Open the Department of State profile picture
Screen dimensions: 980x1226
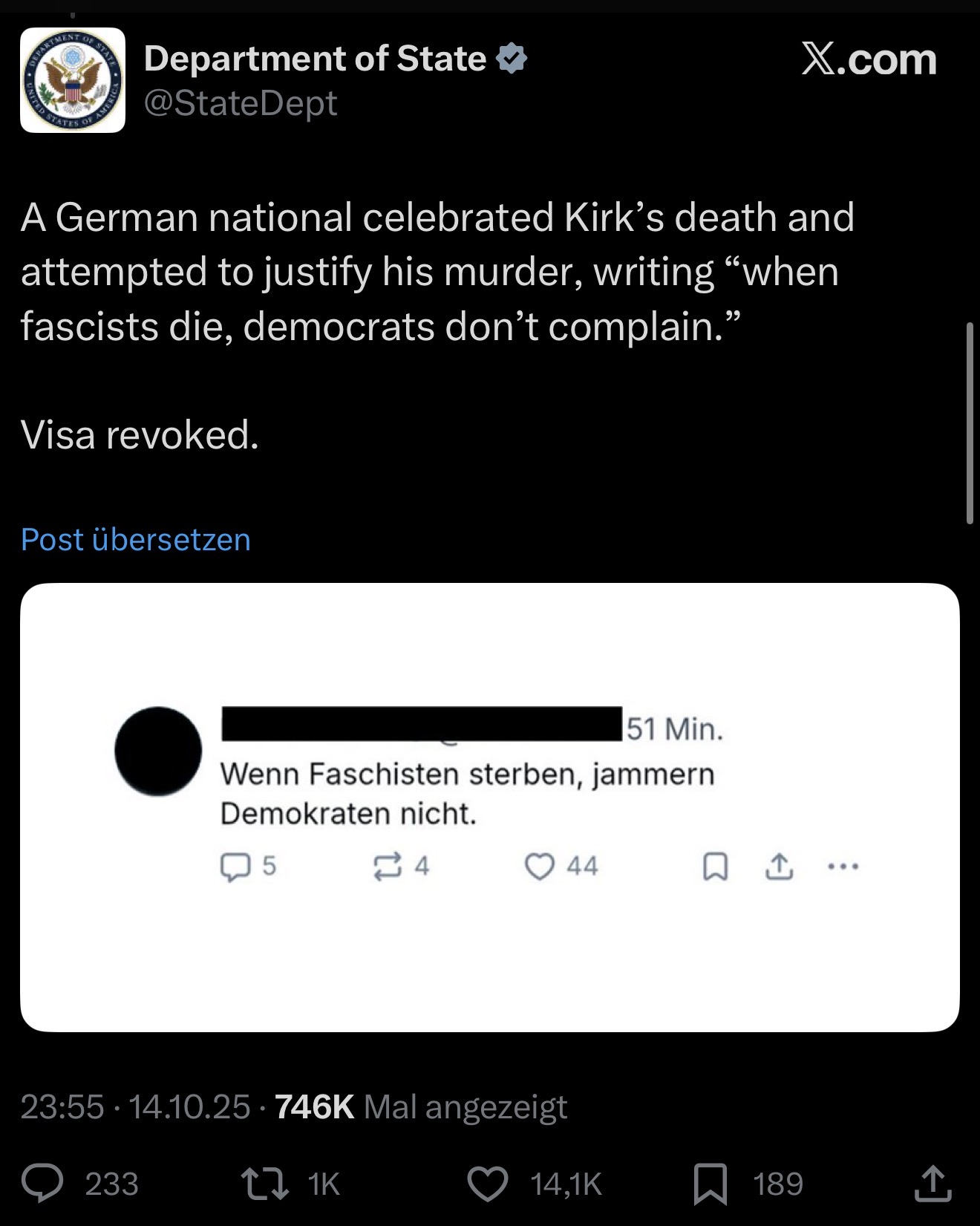click(x=73, y=80)
